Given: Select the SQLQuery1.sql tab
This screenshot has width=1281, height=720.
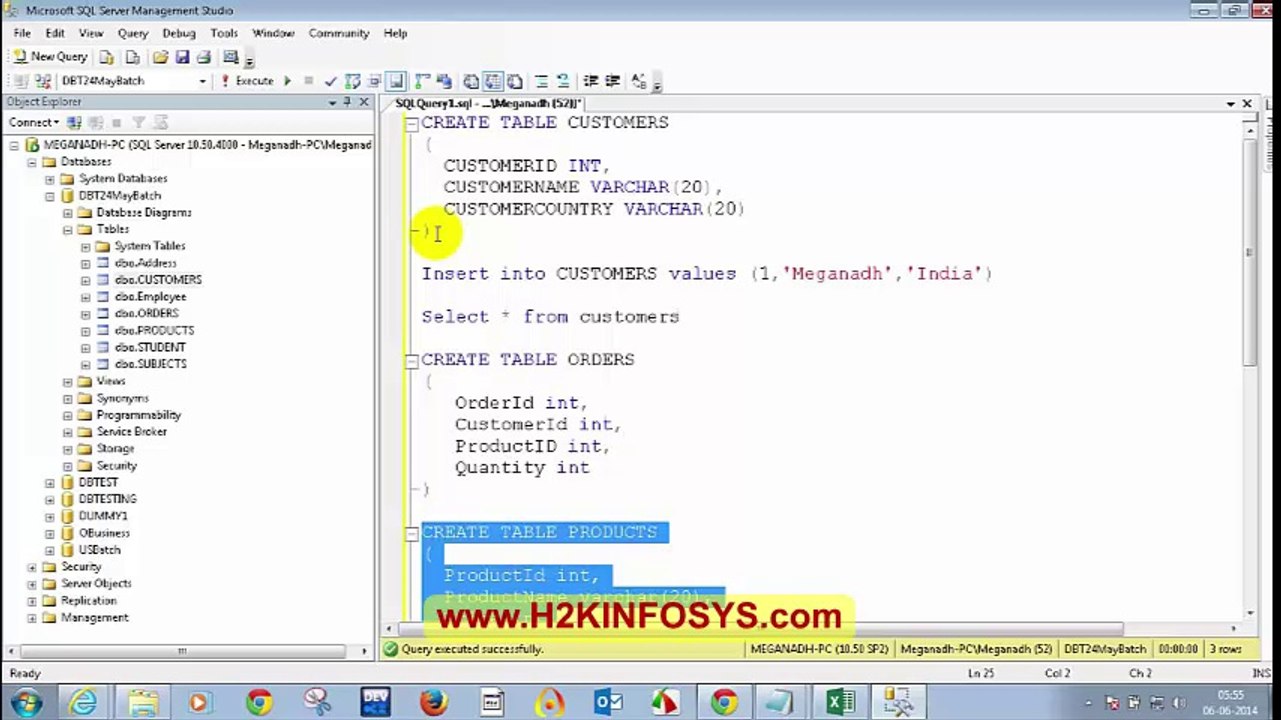Looking at the screenshot, I should tap(487, 103).
